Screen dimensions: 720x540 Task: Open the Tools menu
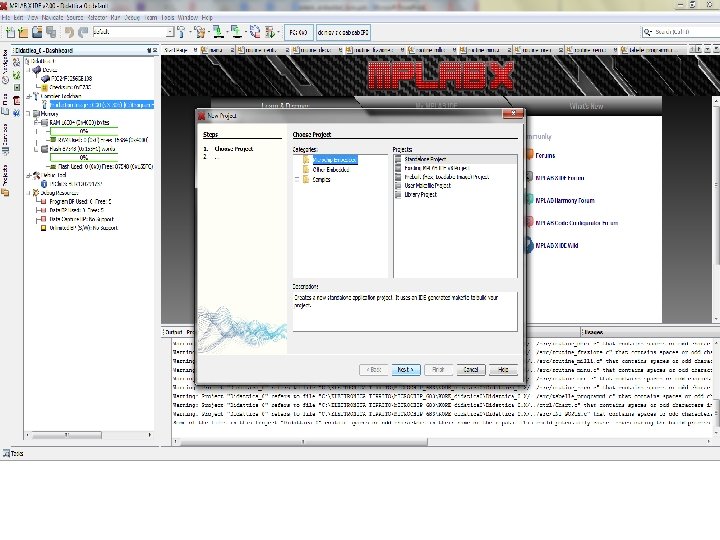pos(168,17)
